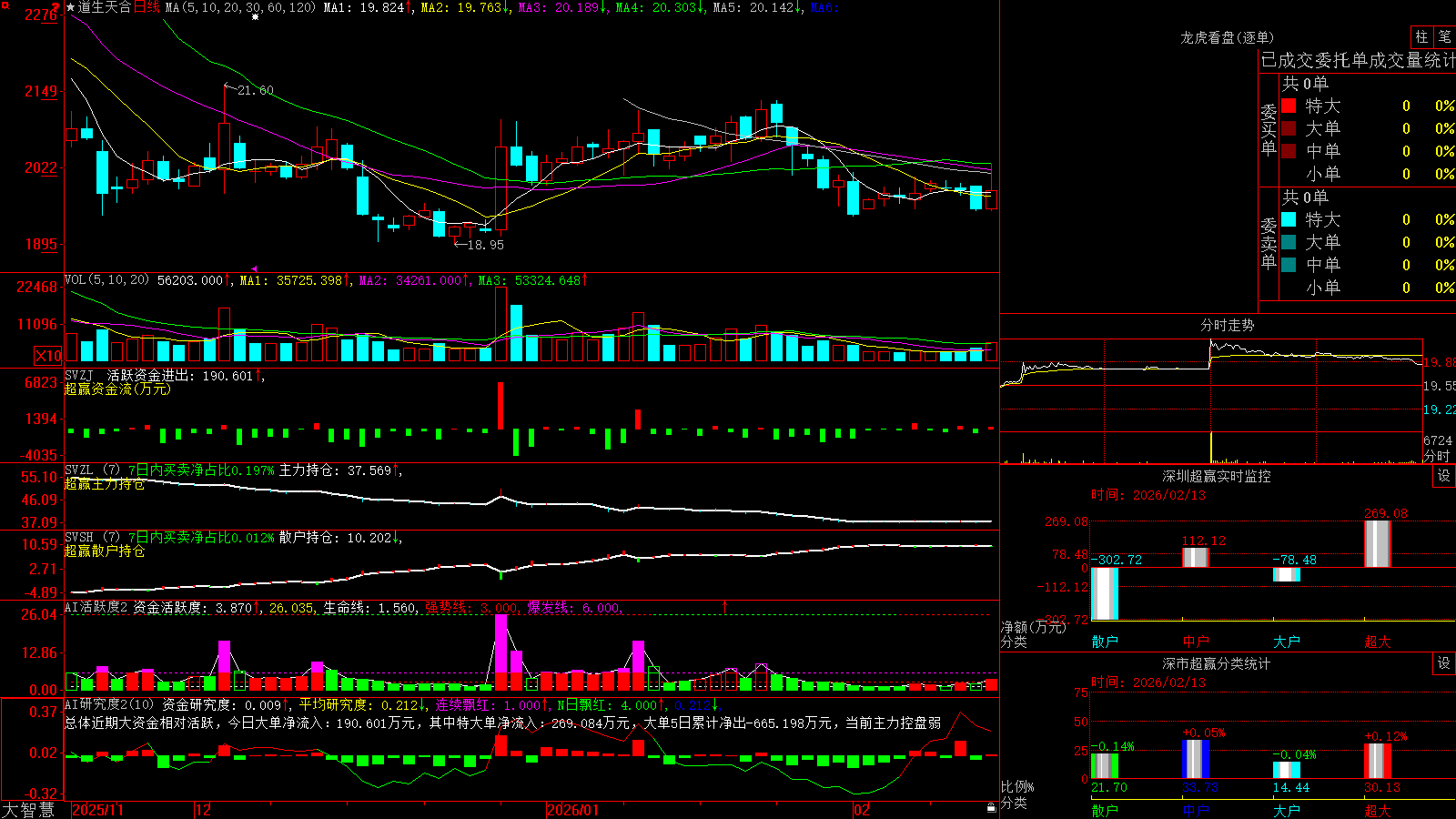Click the 超大 bar labeled 269.08
The image size is (1456, 819).
1377,543
